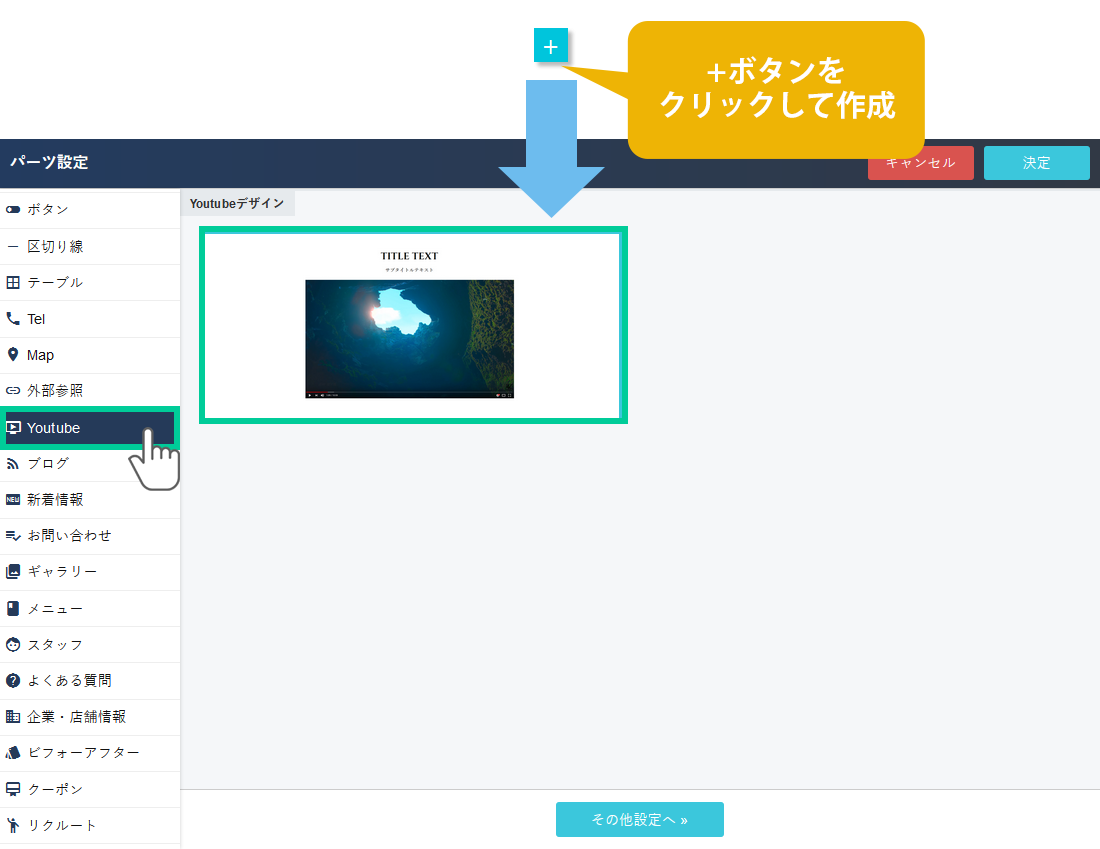
Task: Select the Youtube design template thumbnail
Action: pyautogui.click(x=413, y=325)
